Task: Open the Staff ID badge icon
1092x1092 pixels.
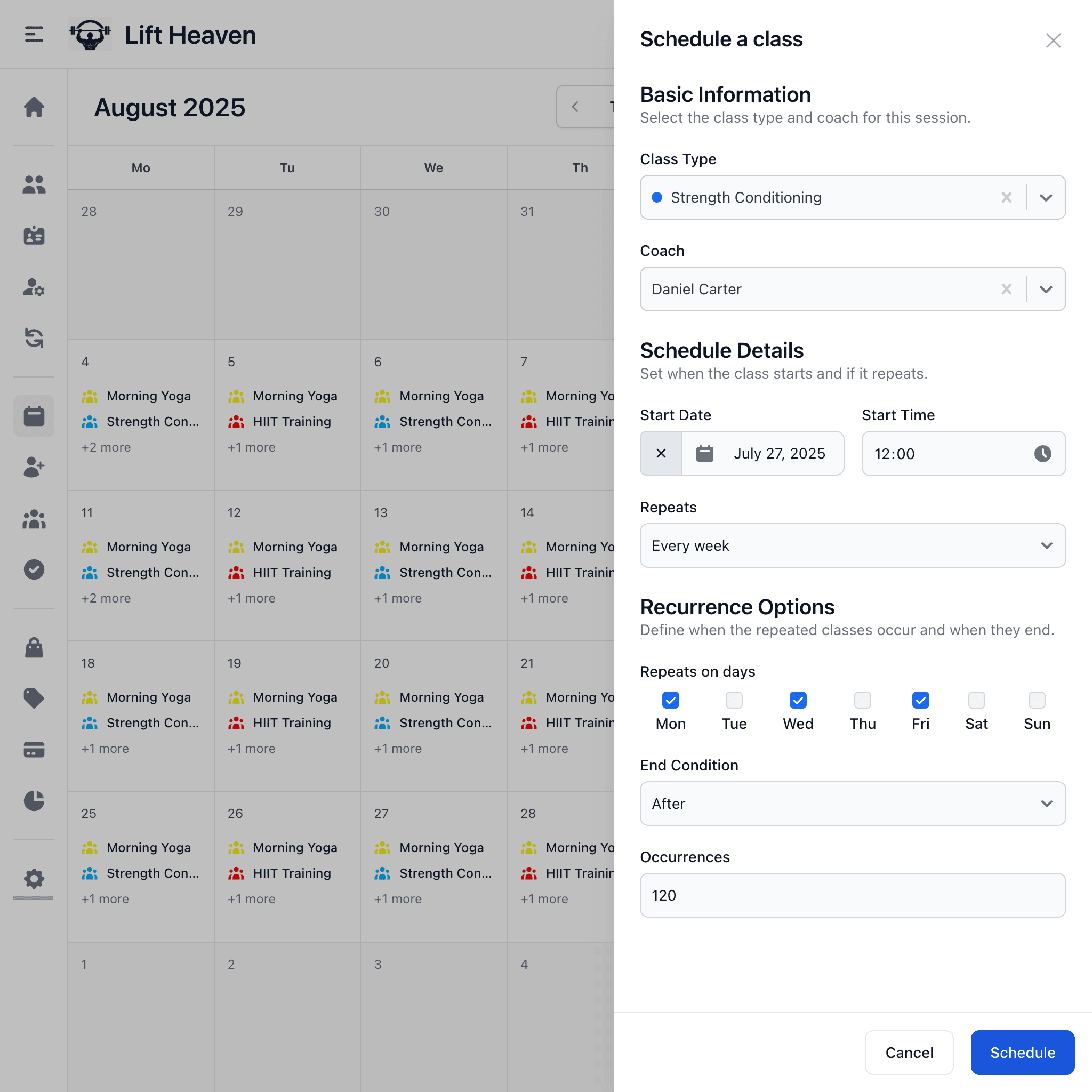Action: pos(34,236)
